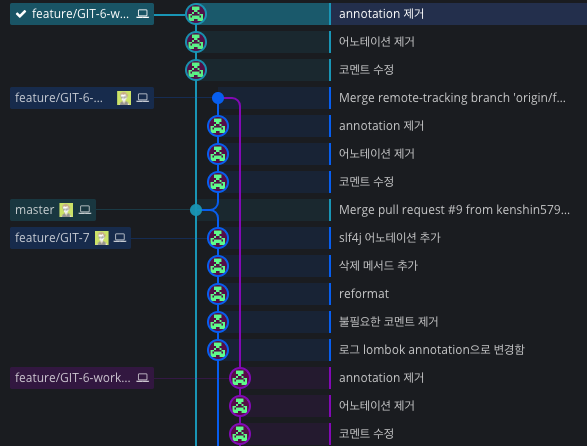Click the laptop icon in the blue feature/GIT-6-... label
587x446 pixels.
142,98
